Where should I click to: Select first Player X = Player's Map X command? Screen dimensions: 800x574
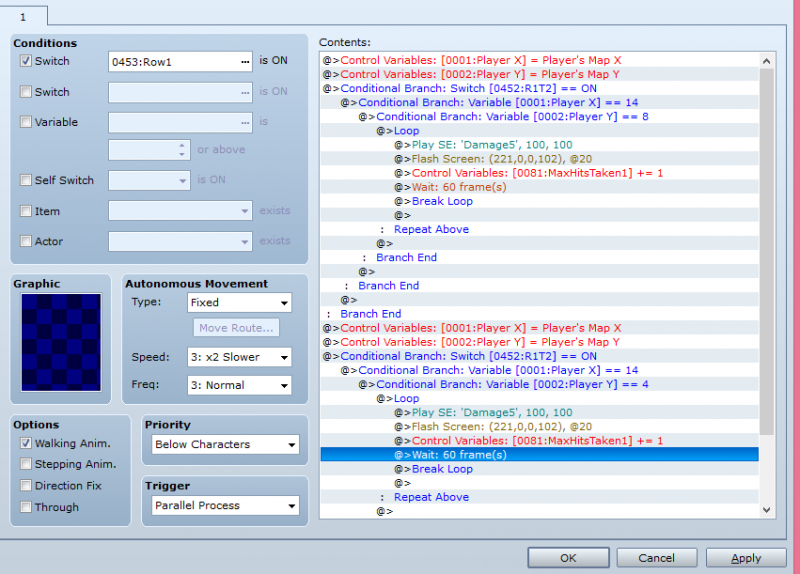click(x=540, y=60)
